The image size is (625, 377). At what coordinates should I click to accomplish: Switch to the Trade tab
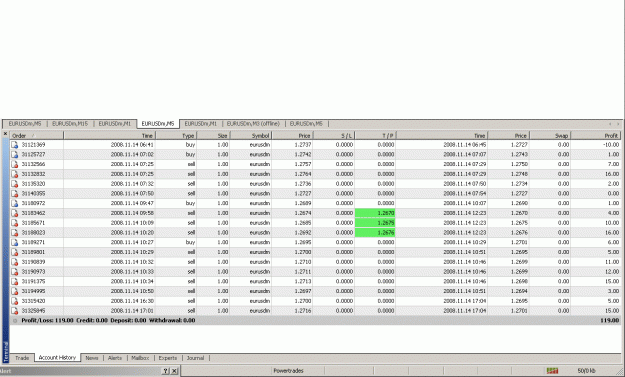point(22,358)
